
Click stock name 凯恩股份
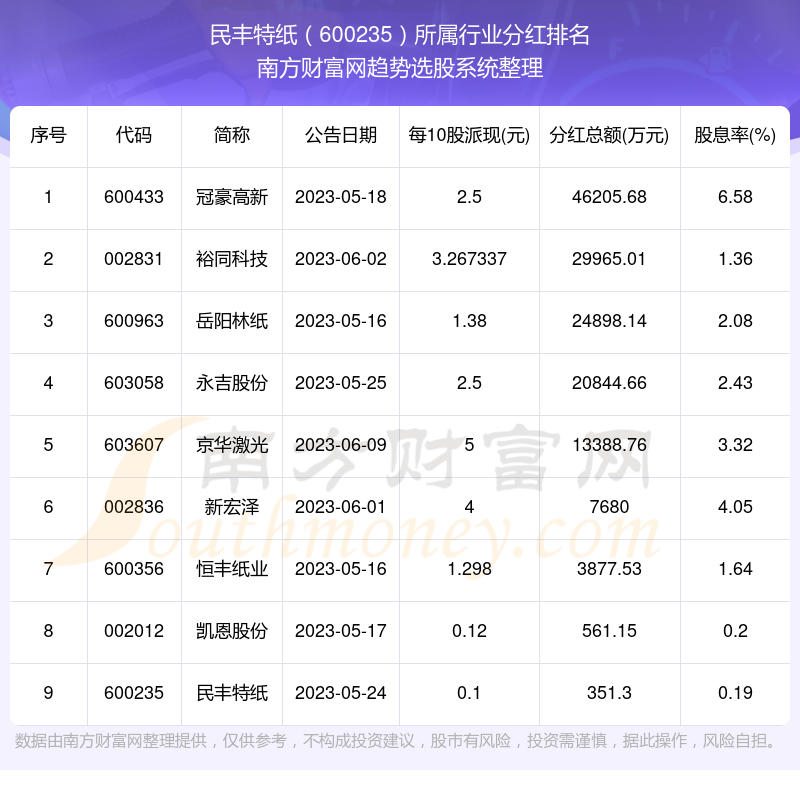(232, 631)
